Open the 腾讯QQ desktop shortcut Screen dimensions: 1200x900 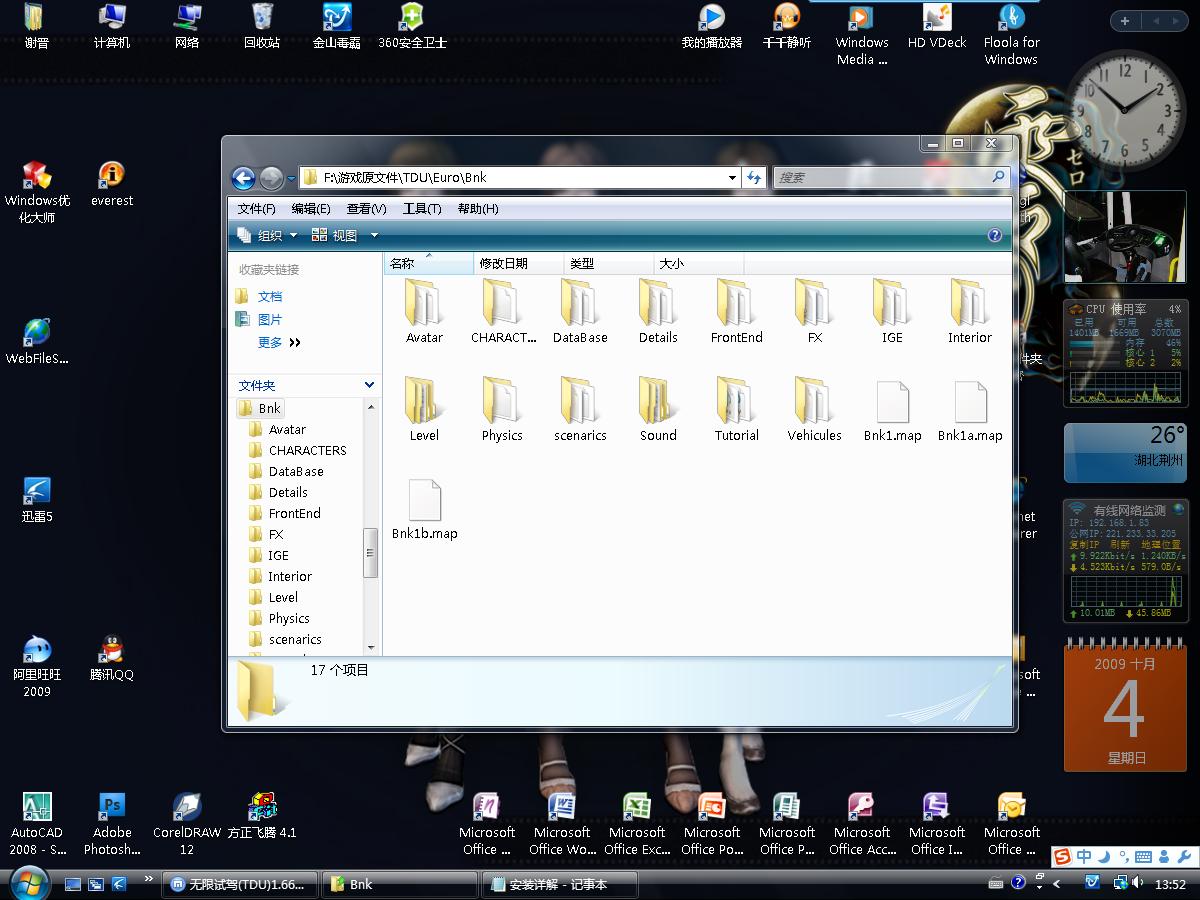point(112,650)
